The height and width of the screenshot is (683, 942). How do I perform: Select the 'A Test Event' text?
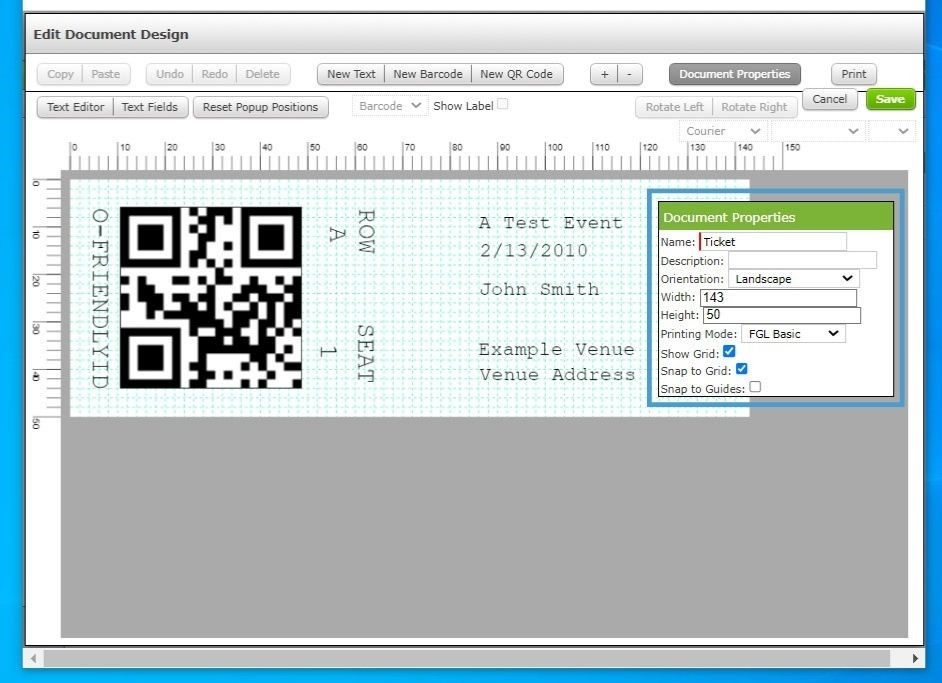550,223
